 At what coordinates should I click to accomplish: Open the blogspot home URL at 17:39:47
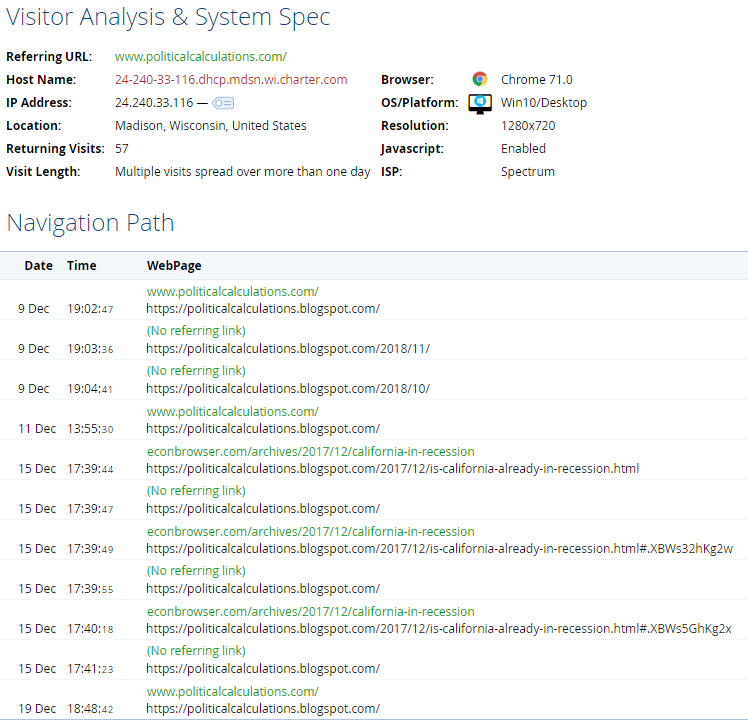[x=263, y=509]
